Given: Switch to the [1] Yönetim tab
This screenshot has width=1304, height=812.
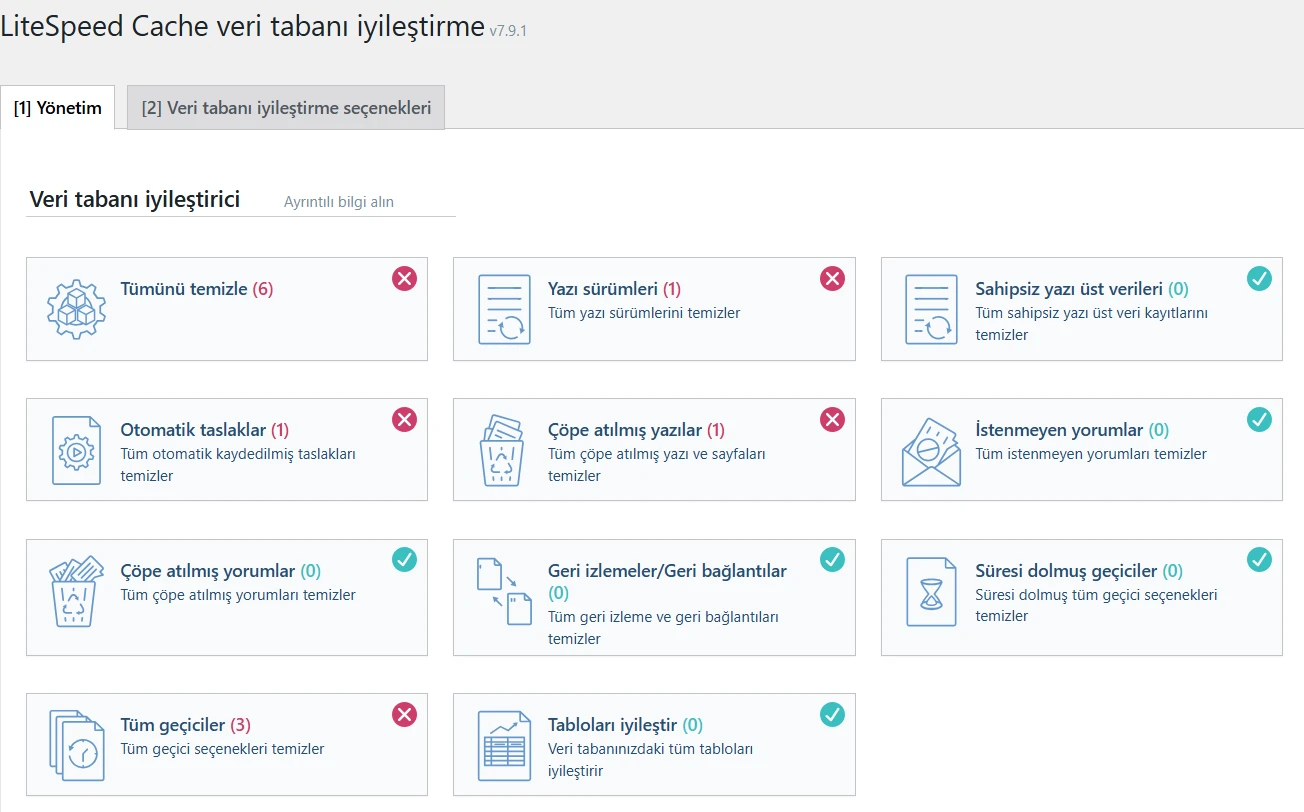Looking at the screenshot, I should [58, 108].
